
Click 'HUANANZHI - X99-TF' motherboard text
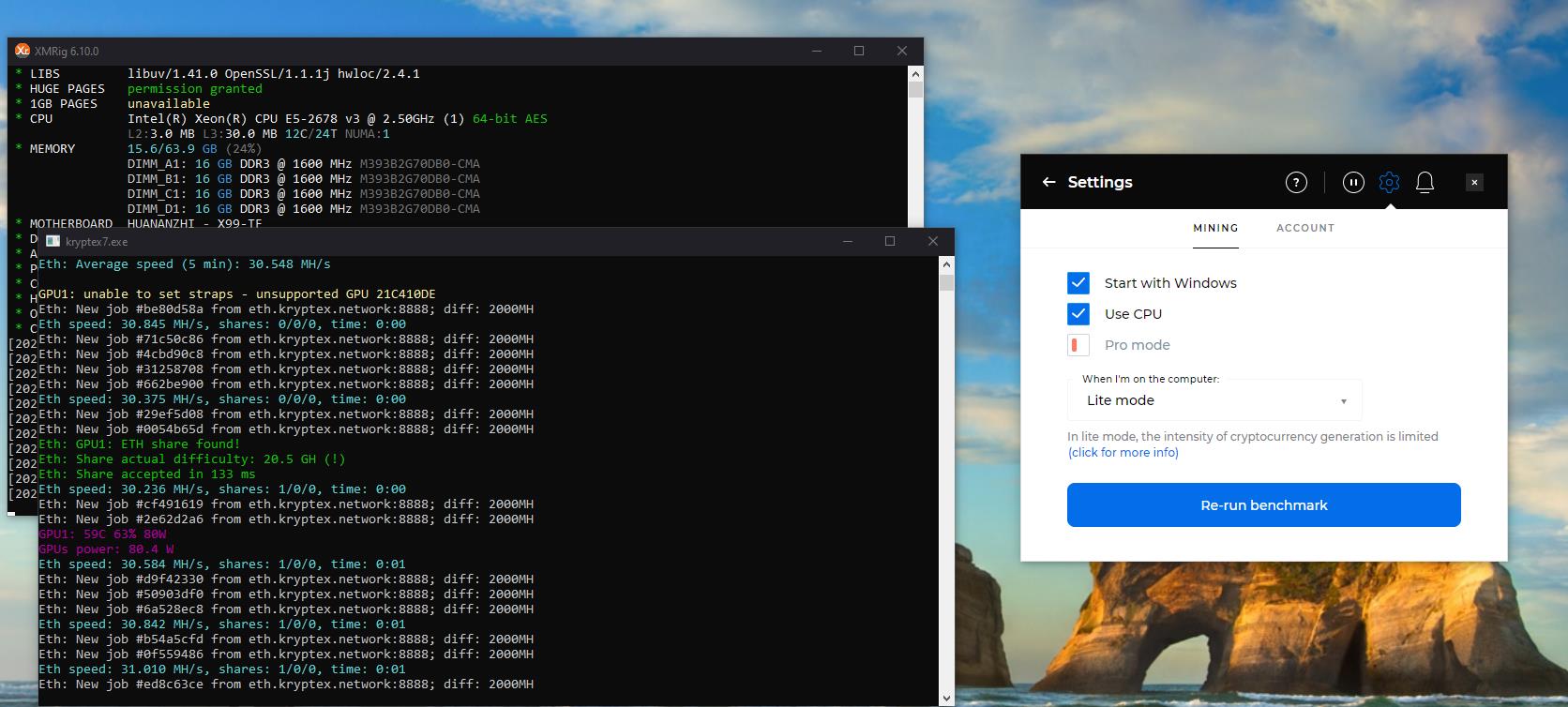[x=195, y=223]
